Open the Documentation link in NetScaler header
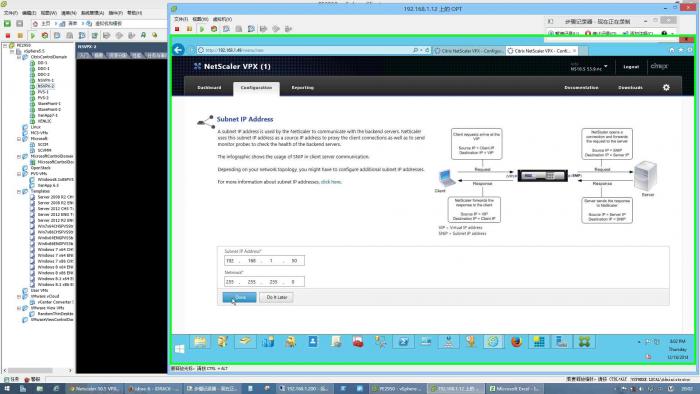This screenshot has height=394, width=700. click(x=581, y=87)
